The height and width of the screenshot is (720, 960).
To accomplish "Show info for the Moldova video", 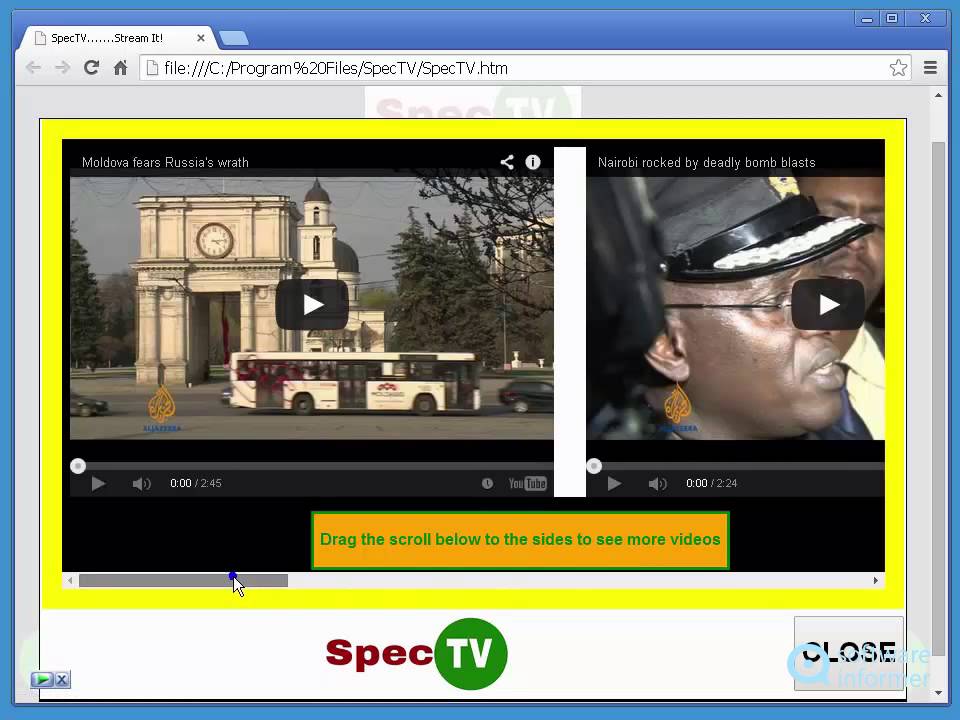I will coord(533,162).
